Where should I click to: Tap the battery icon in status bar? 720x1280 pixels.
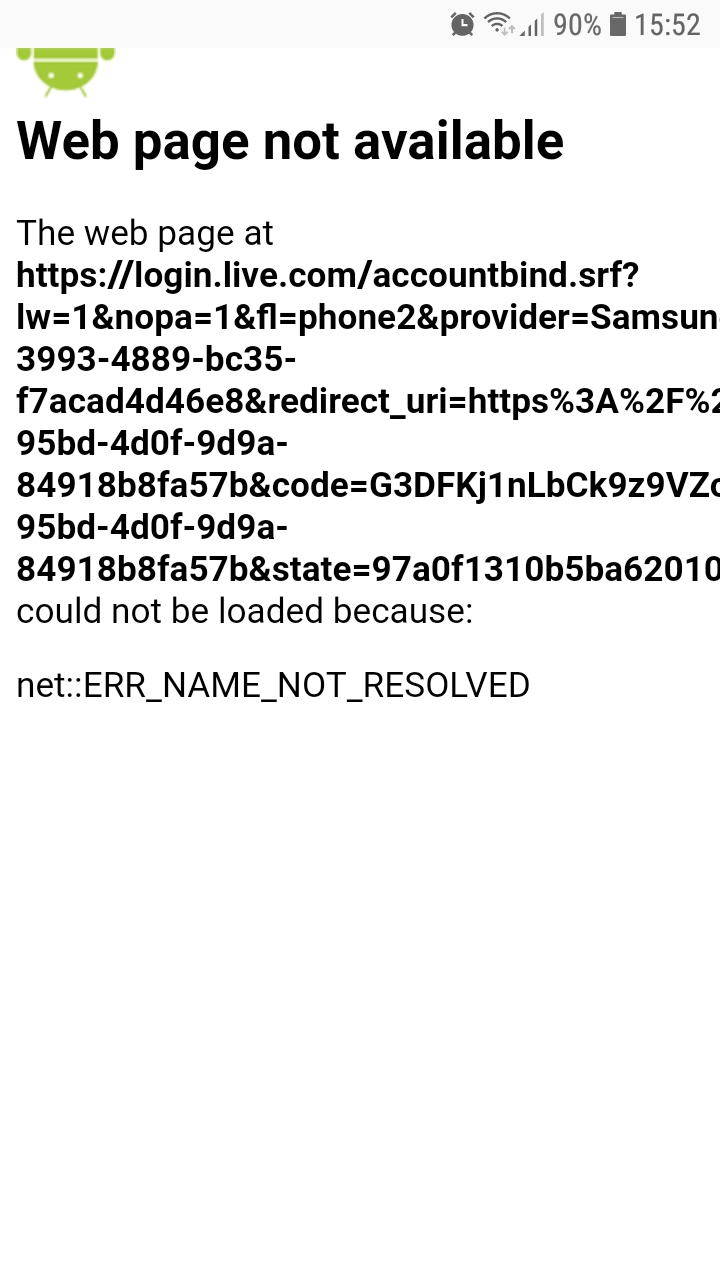click(x=618, y=24)
